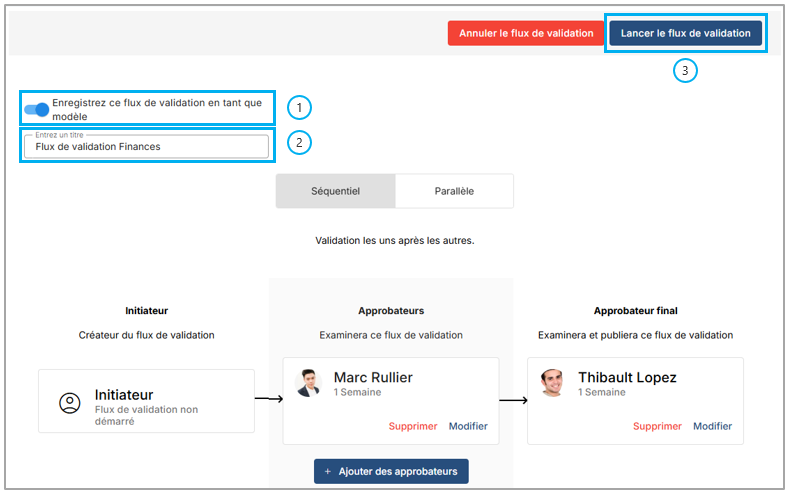Click Supprimer on Marc Rullier's card

click(413, 426)
